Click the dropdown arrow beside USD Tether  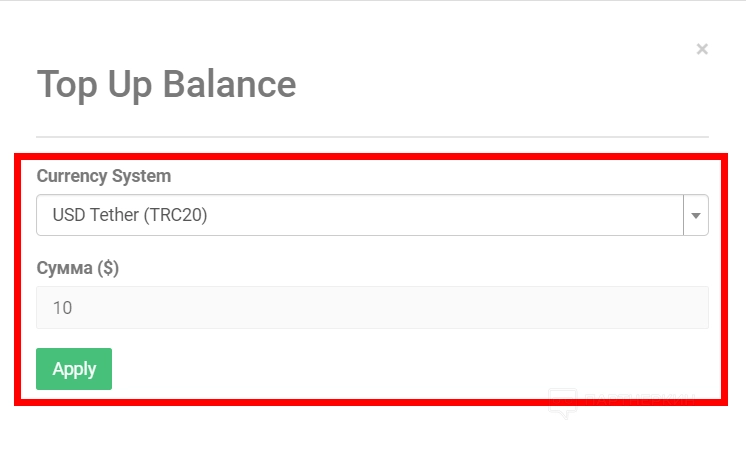pyautogui.click(x=696, y=215)
